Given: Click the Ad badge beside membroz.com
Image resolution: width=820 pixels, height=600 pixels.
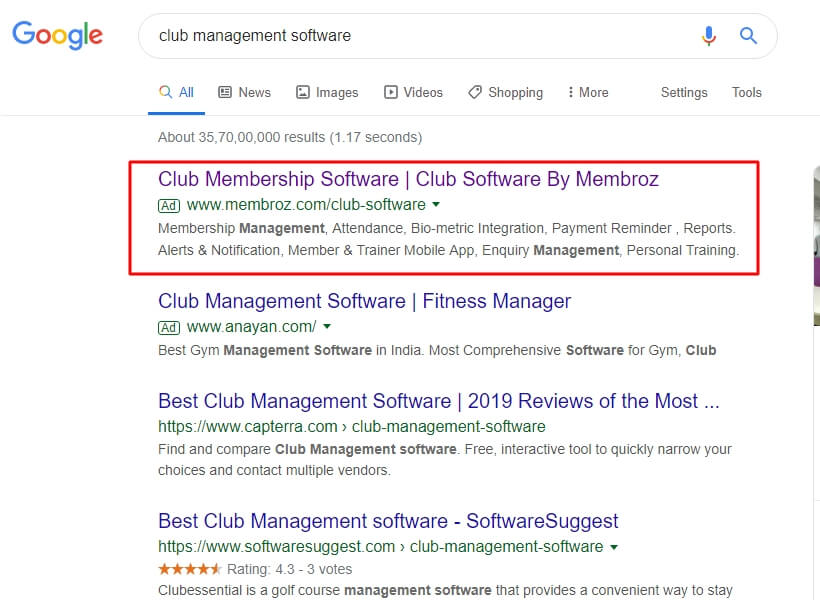Looking at the screenshot, I should [x=169, y=206].
